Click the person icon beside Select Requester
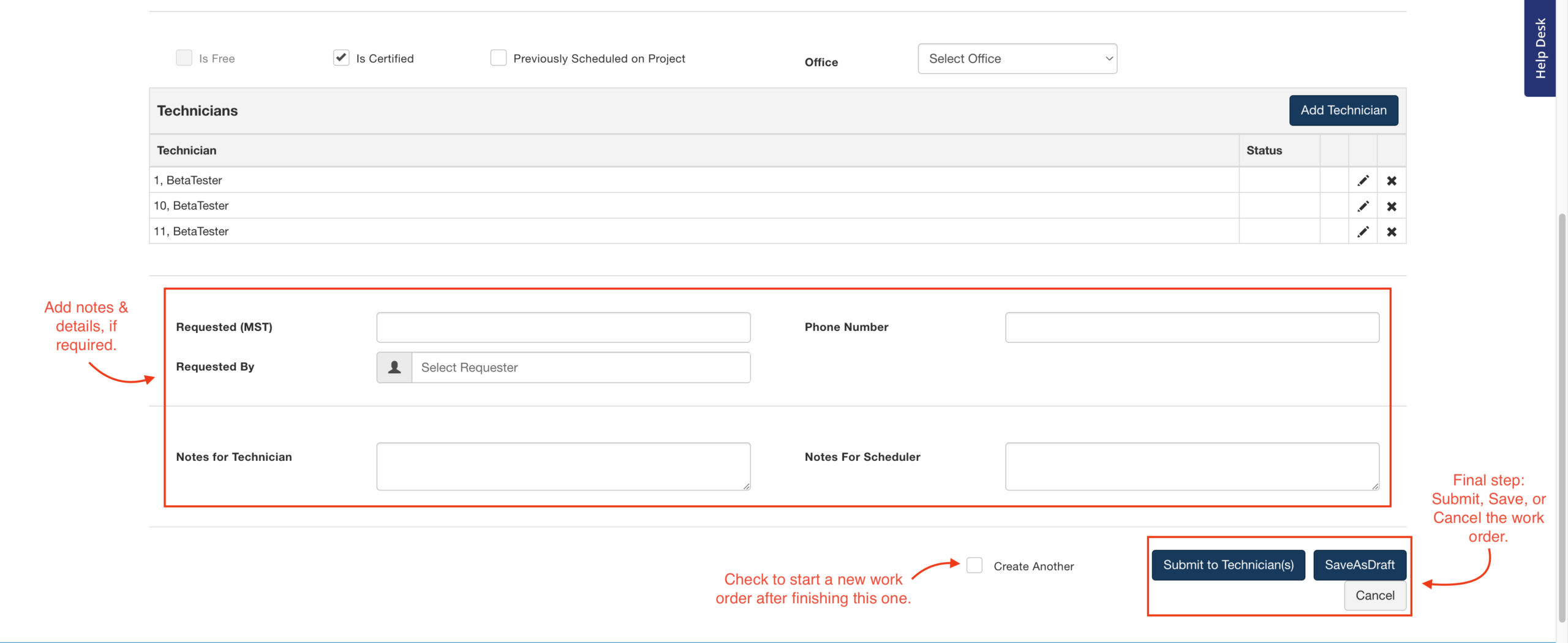This screenshot has height=643, width=1568. [x=394, y=367]
